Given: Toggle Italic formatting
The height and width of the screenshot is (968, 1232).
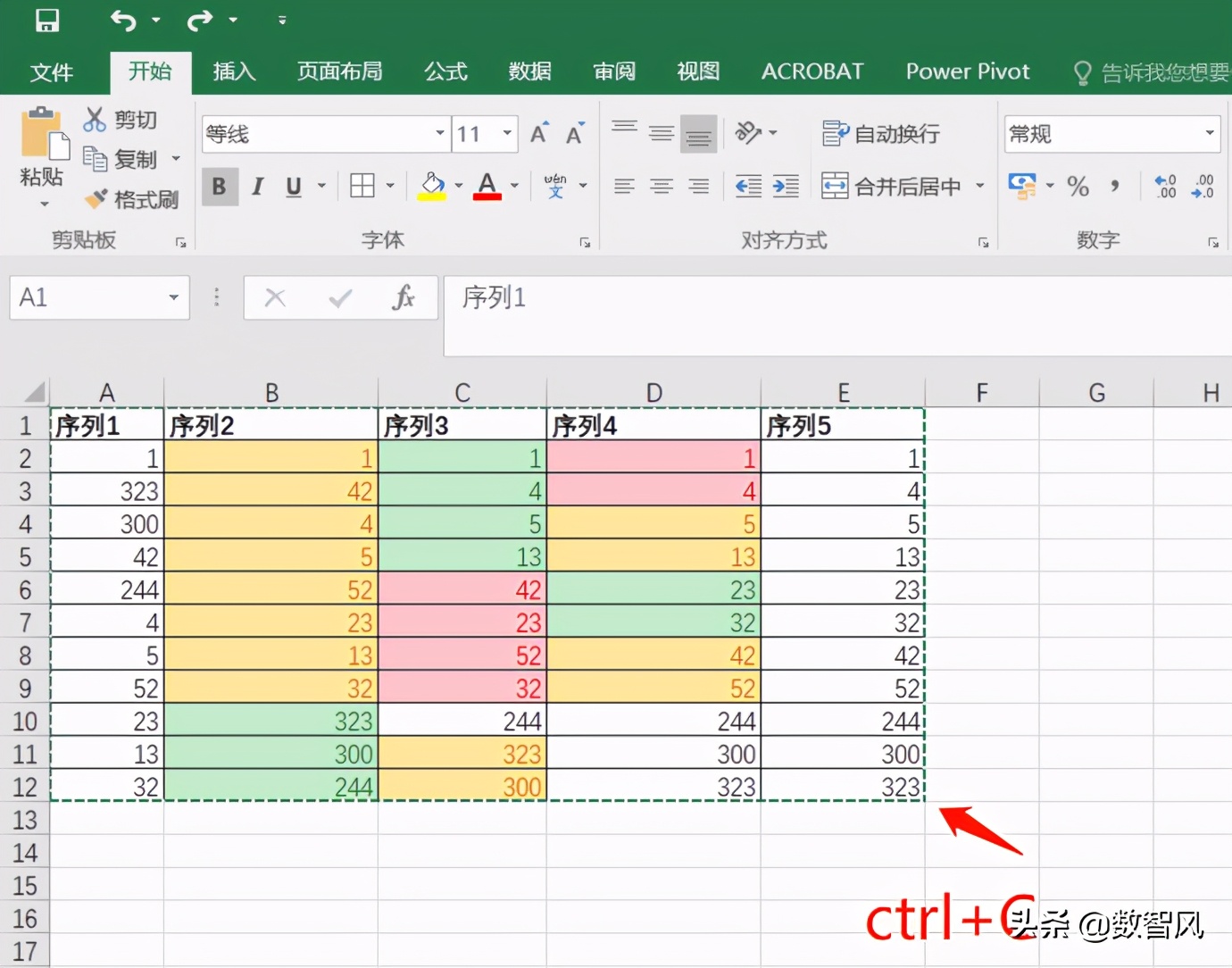Looking at the screenshot, I should [257, 186].
